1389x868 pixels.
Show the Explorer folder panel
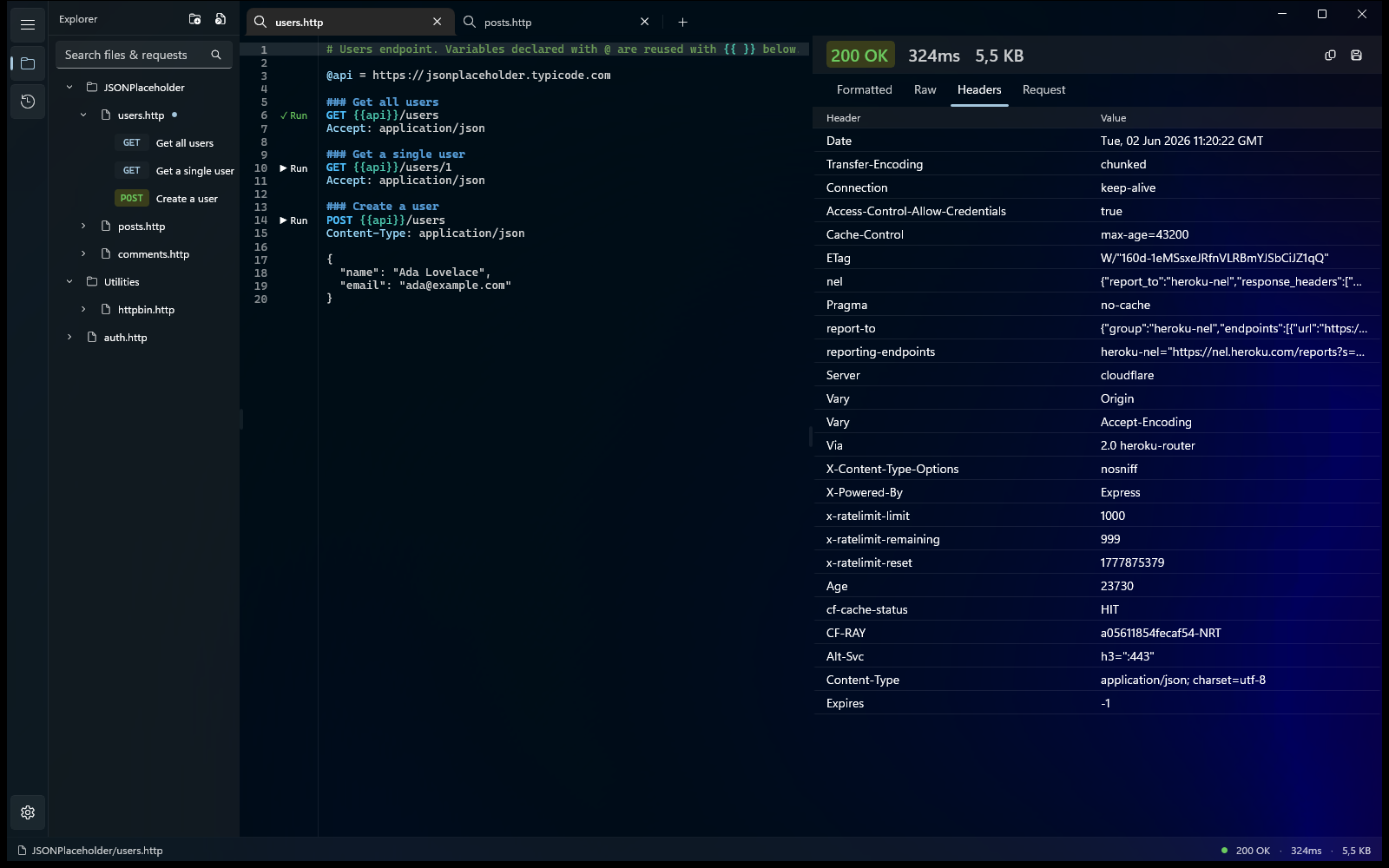pos(28,63)
